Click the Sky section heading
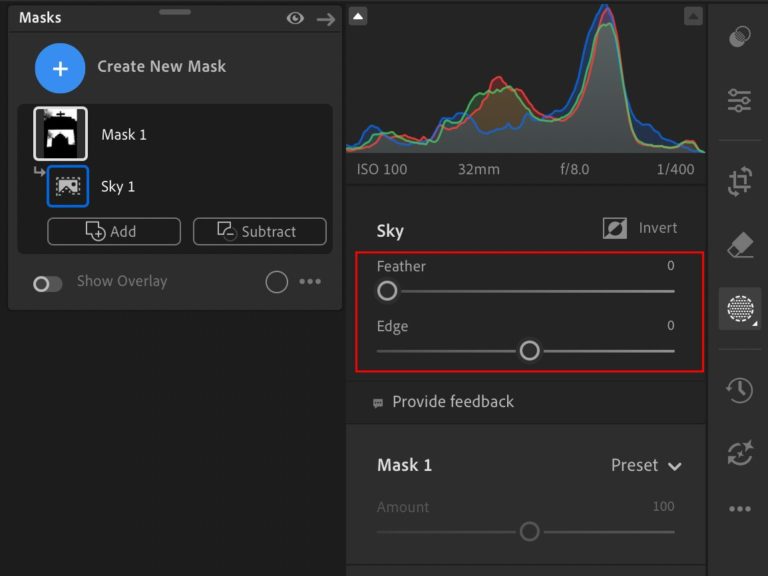This screenshot has height=576, width=768. tap(390, 231)
